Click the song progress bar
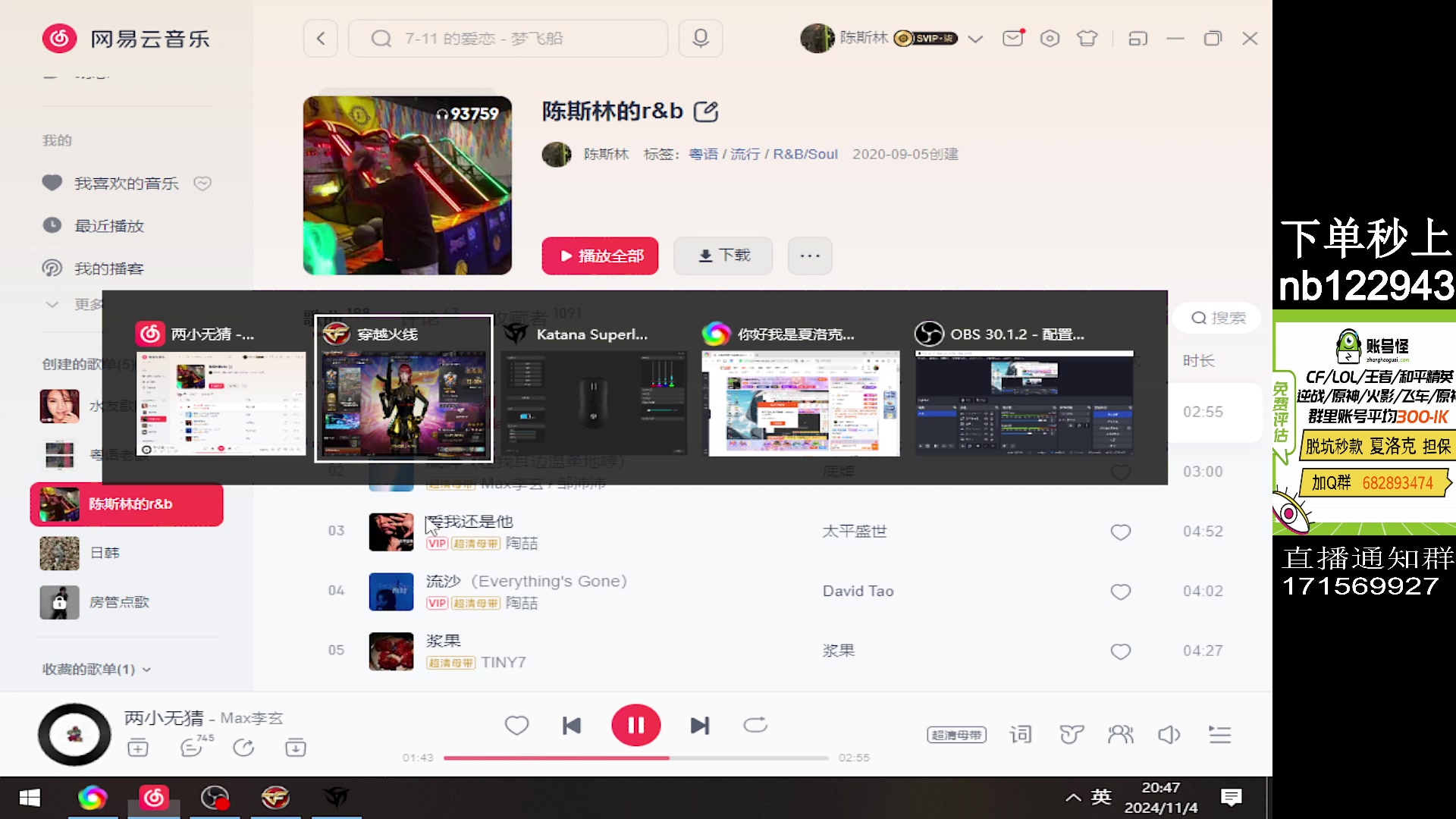The height and width of the screenshot is (819, 1456). pos(635,758)
